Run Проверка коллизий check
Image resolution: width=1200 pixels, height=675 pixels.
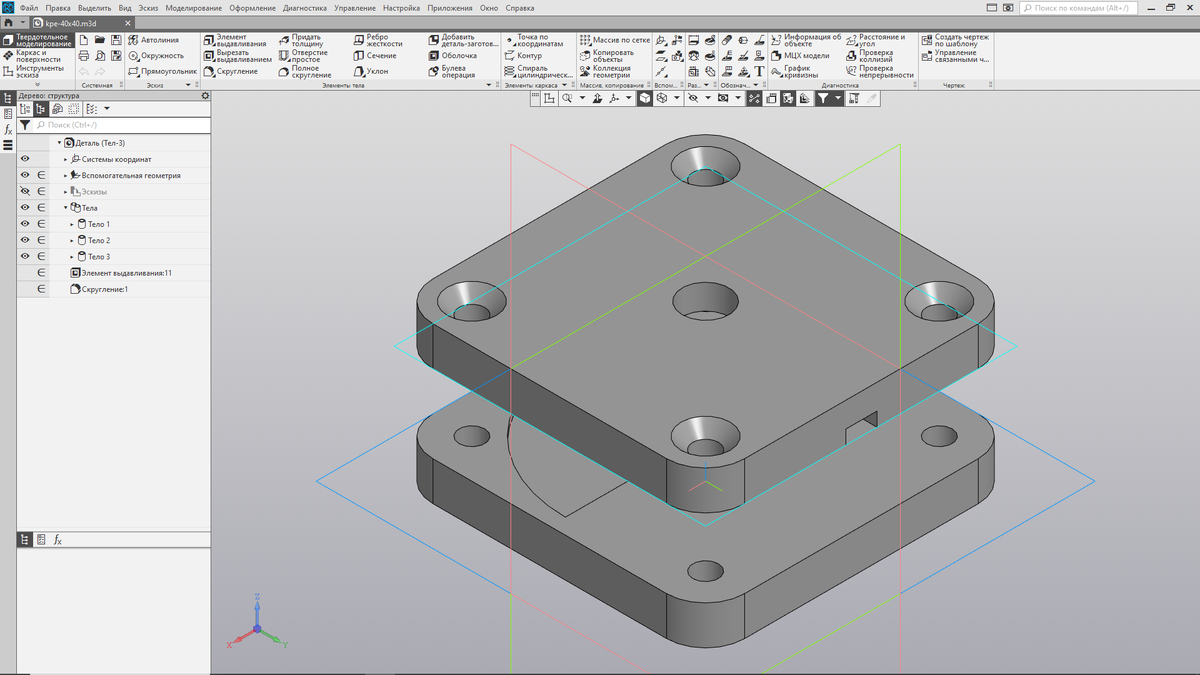(870, 56)
